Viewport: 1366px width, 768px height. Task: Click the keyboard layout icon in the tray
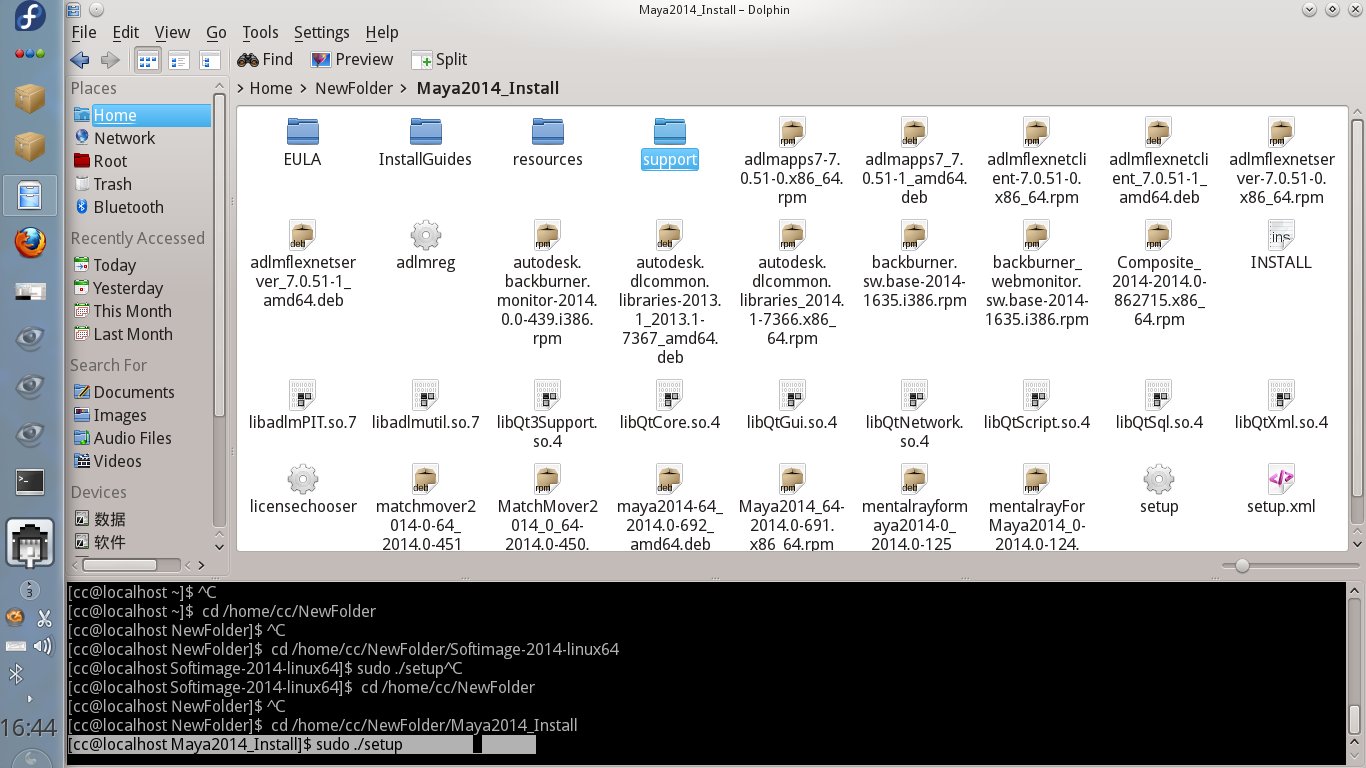tap(16, 646)
